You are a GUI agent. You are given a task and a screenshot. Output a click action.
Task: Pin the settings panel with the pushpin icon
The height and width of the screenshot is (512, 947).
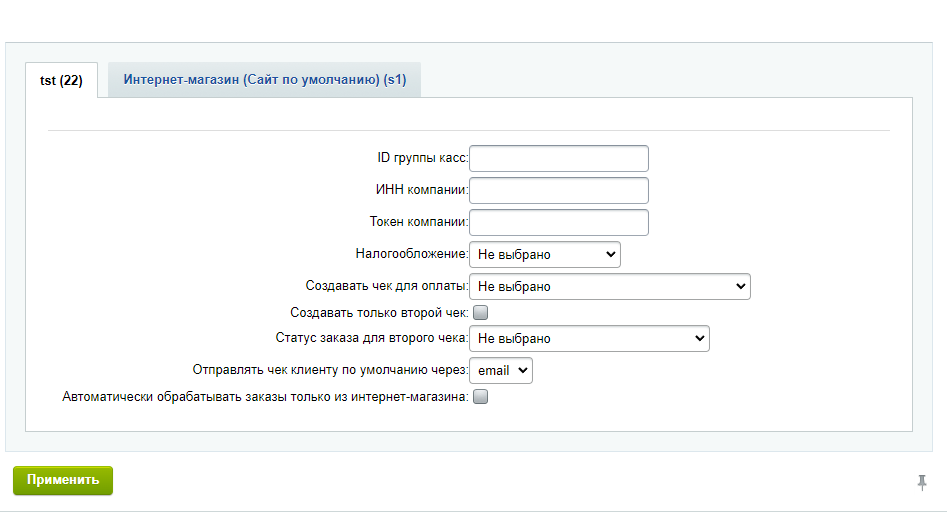922,483
